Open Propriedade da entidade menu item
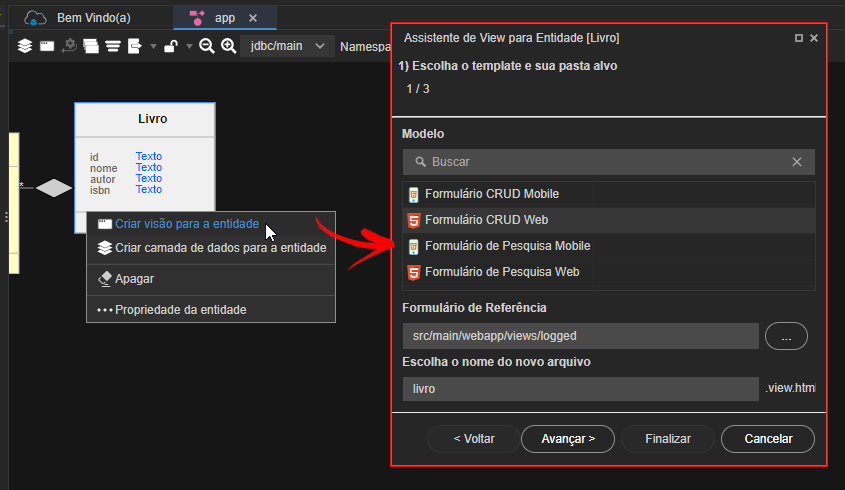This screenshot has width=845, height=490. 211,310
